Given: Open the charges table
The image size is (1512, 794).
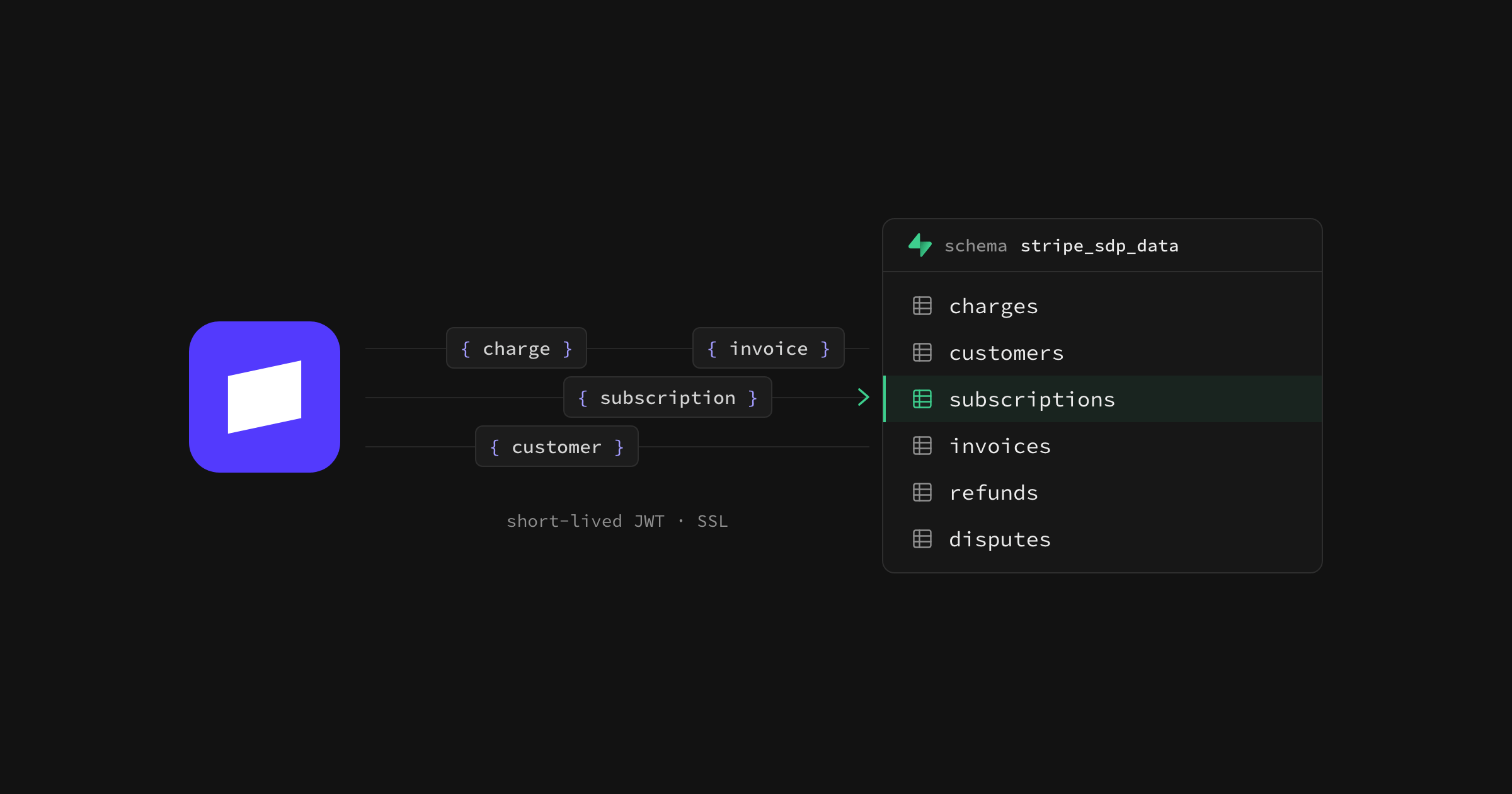Looking at the screenshot, I should tap(1102, 306).
